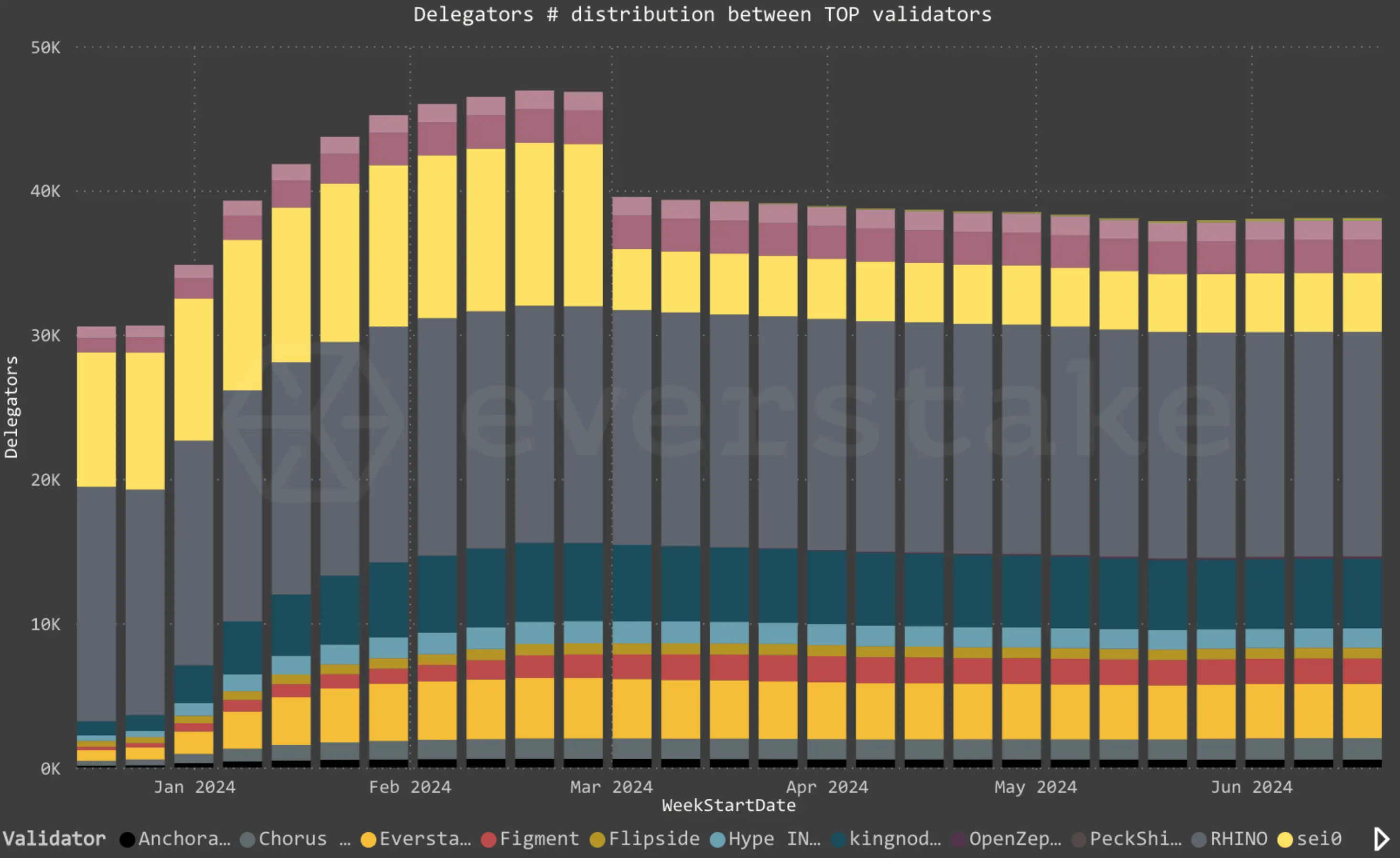This screenshot has height=858, width=1400.
Task: Select Anchora… legend label
Action: (x=184, y=839)
